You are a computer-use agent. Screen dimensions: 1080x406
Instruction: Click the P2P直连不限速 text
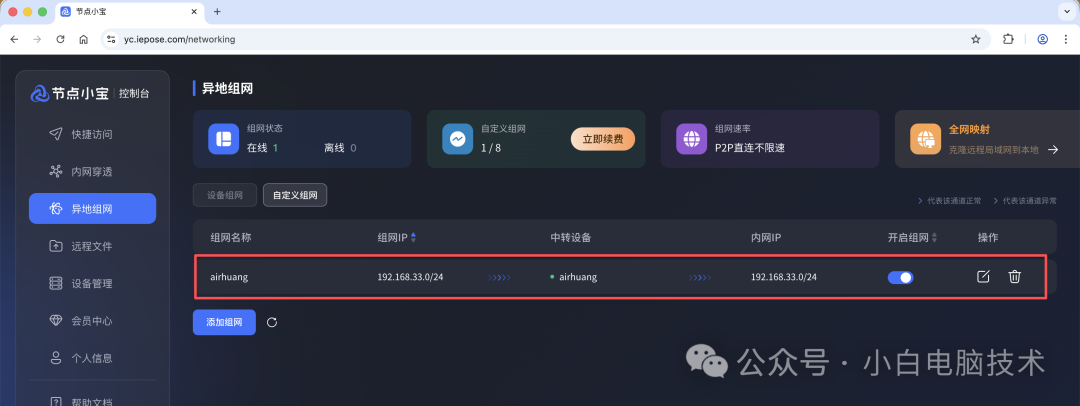tap(750, 148)
